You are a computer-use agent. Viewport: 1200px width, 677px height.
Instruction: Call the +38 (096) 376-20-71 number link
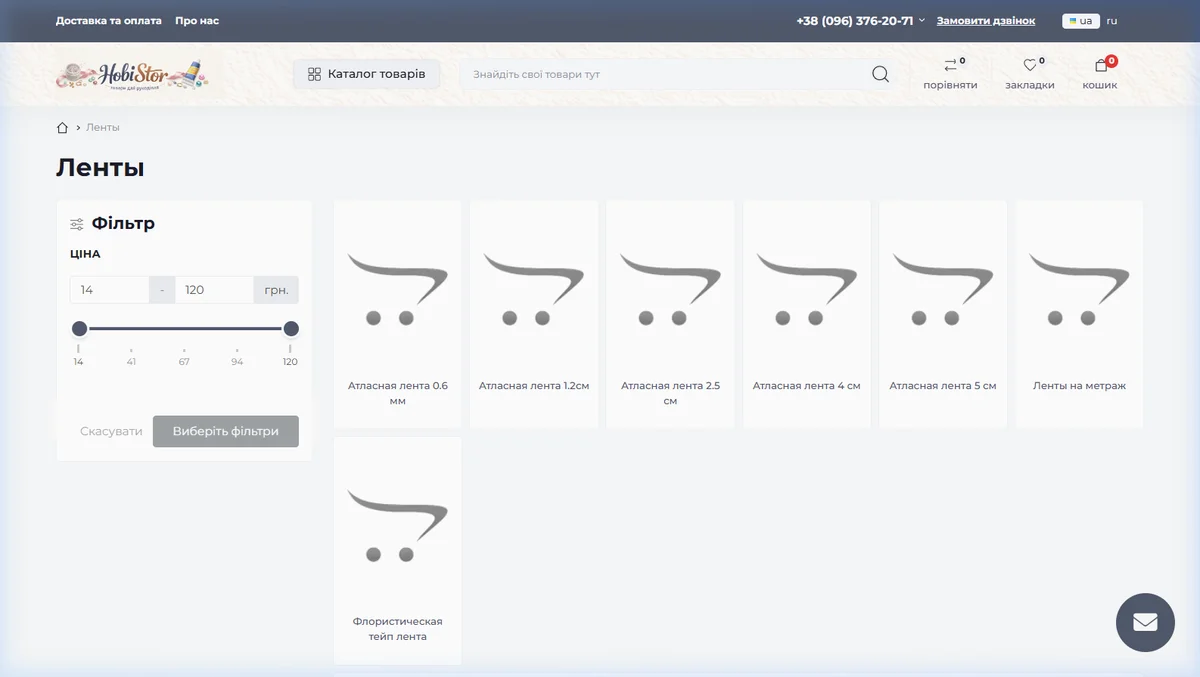[855, 20]
